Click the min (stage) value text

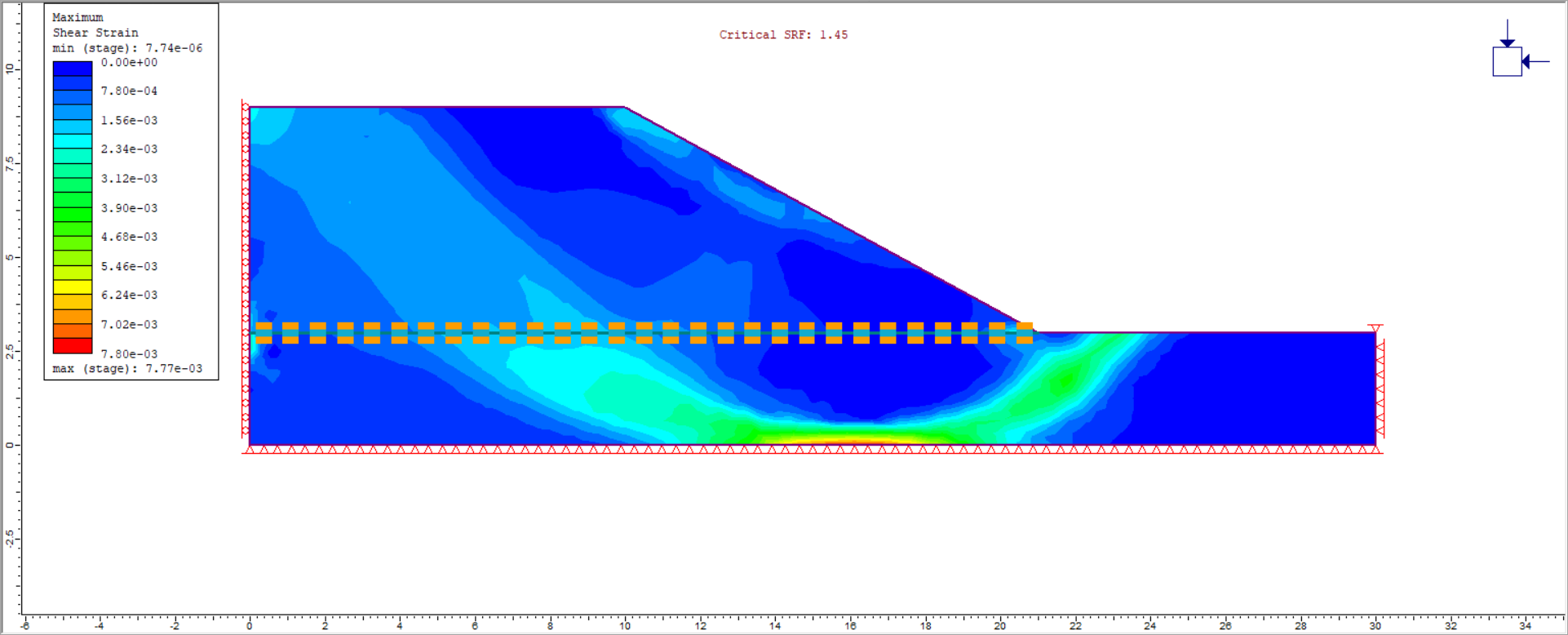click(x=127, y=48)
